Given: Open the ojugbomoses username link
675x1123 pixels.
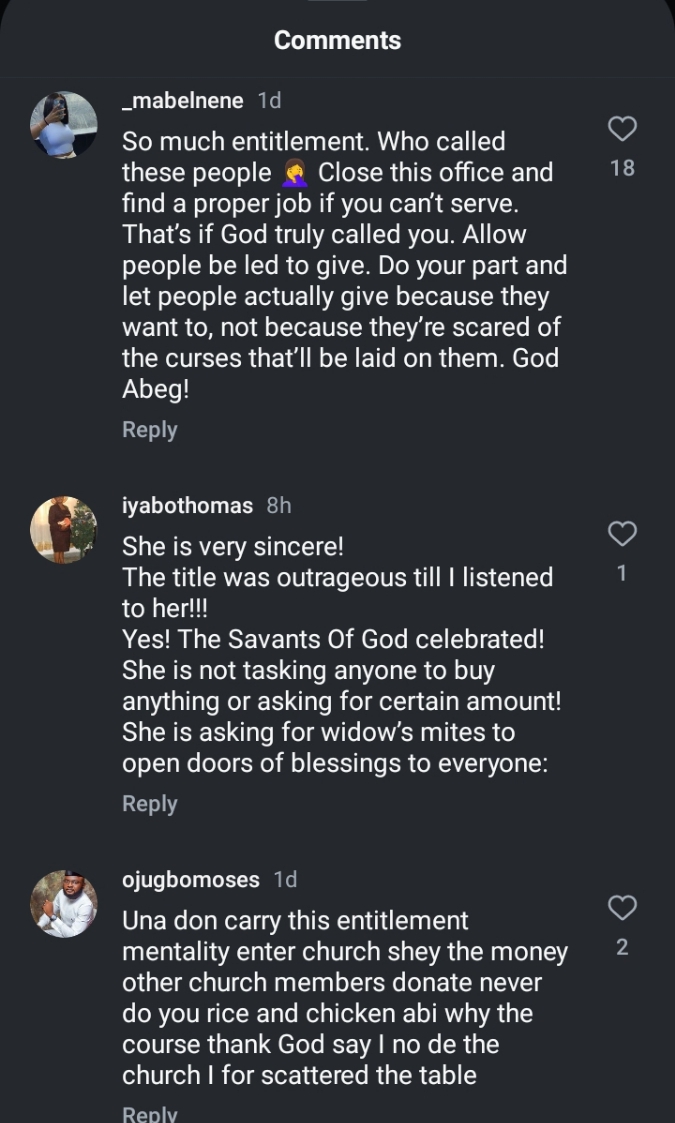Looking at the screenshot, I should pos(190,880).
